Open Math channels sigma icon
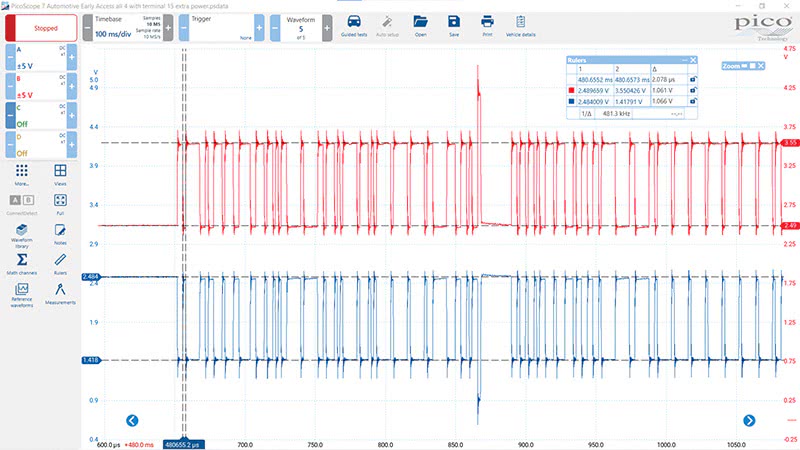 [x=21, y=264]
